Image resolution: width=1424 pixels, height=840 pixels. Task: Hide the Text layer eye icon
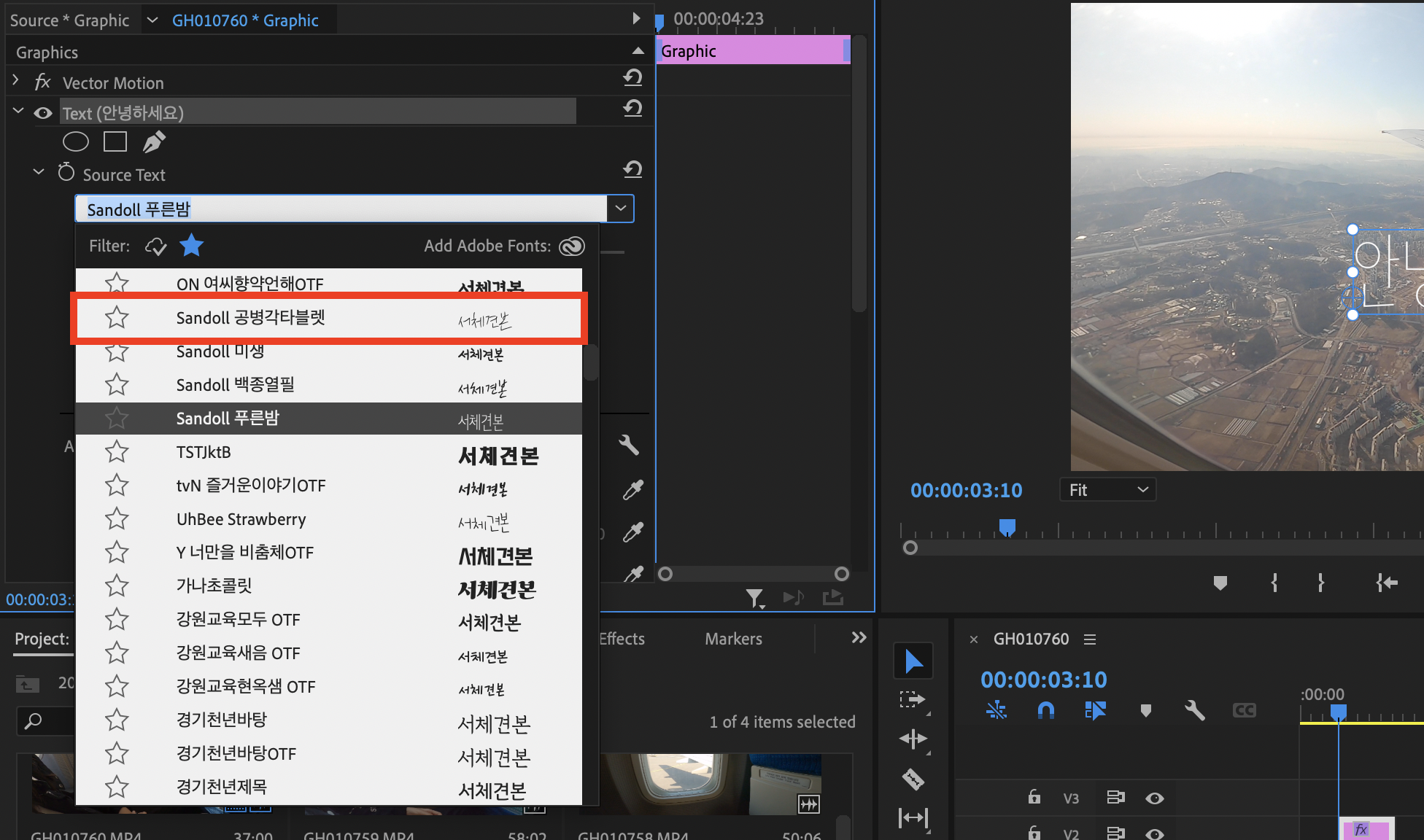pyautogui.click(x=43, y=113)
